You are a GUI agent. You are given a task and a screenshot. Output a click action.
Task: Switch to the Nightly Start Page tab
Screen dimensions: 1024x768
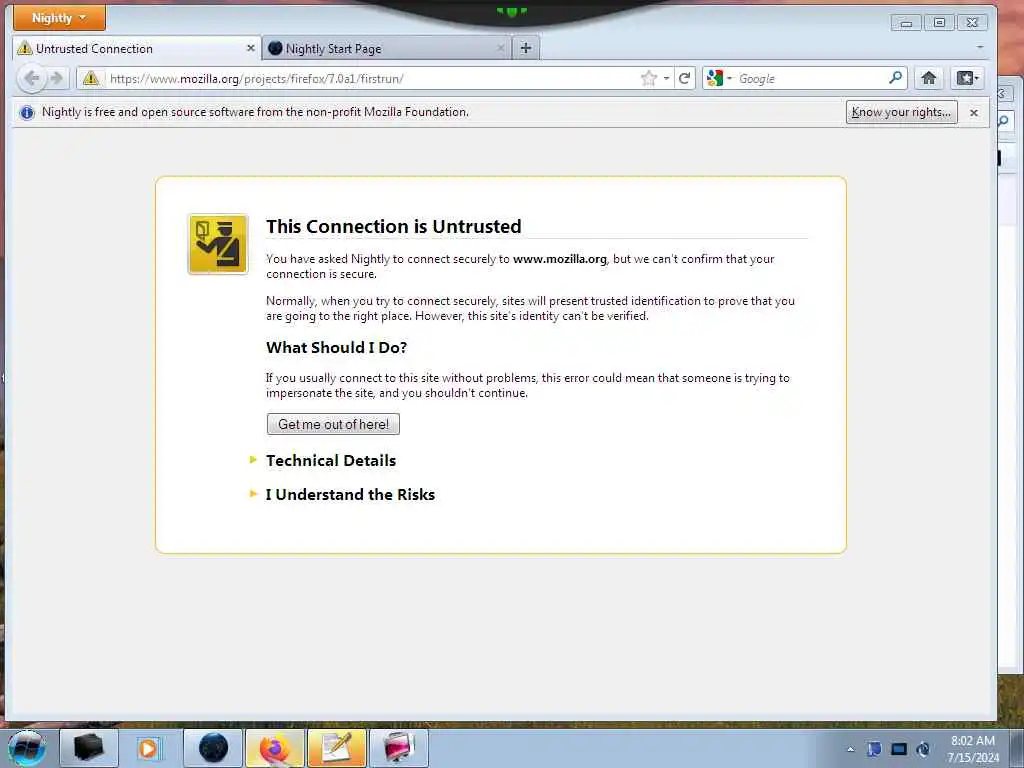(386, 48)
